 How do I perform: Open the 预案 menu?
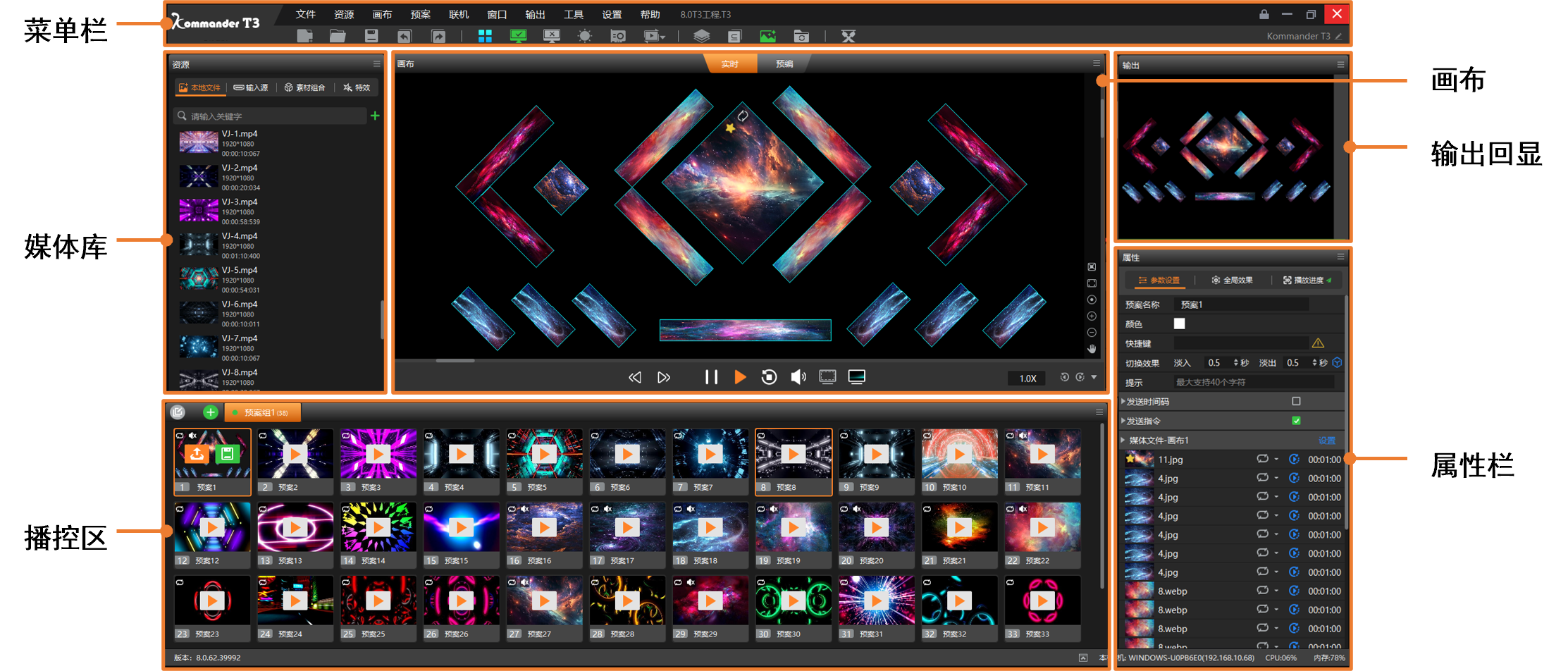pyautogui.click(x=420, y=14)
